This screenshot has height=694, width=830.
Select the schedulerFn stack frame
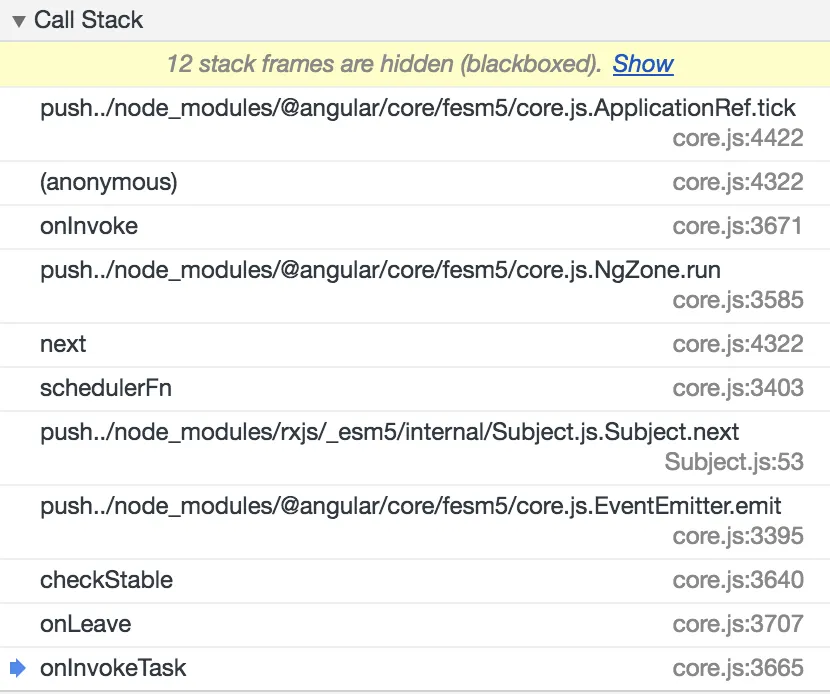pos(106,388)
